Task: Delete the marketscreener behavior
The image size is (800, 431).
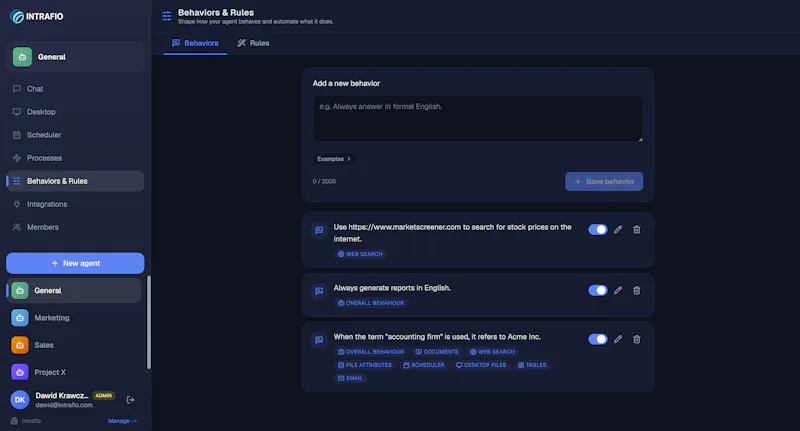Action: 637,230
